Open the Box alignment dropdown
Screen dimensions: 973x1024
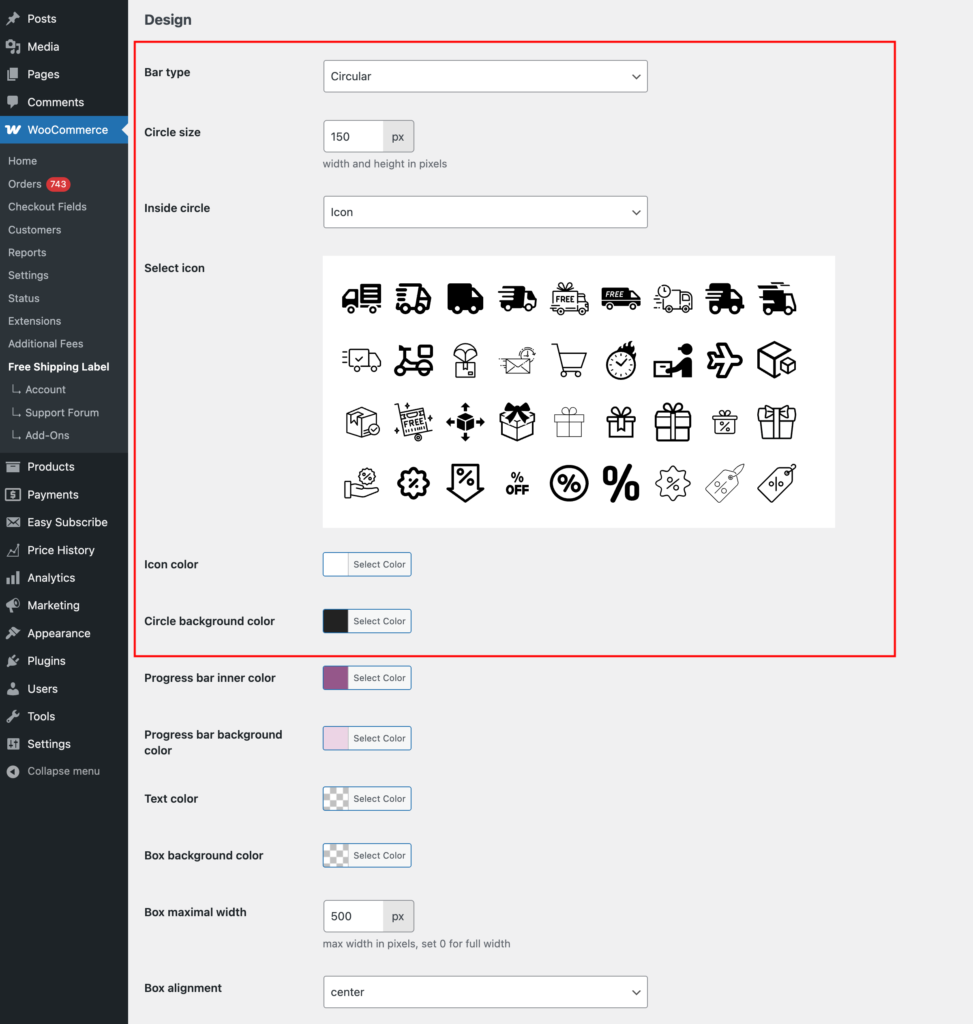pyautogui.click(x=485, y=992)
